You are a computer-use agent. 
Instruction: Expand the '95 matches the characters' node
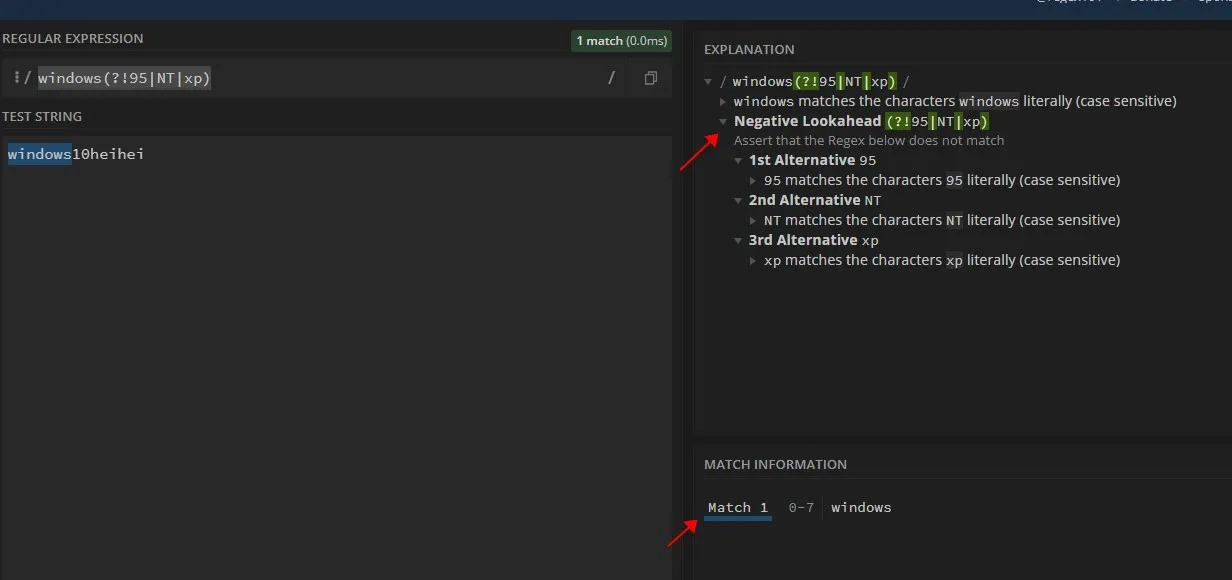coord(754,181)
